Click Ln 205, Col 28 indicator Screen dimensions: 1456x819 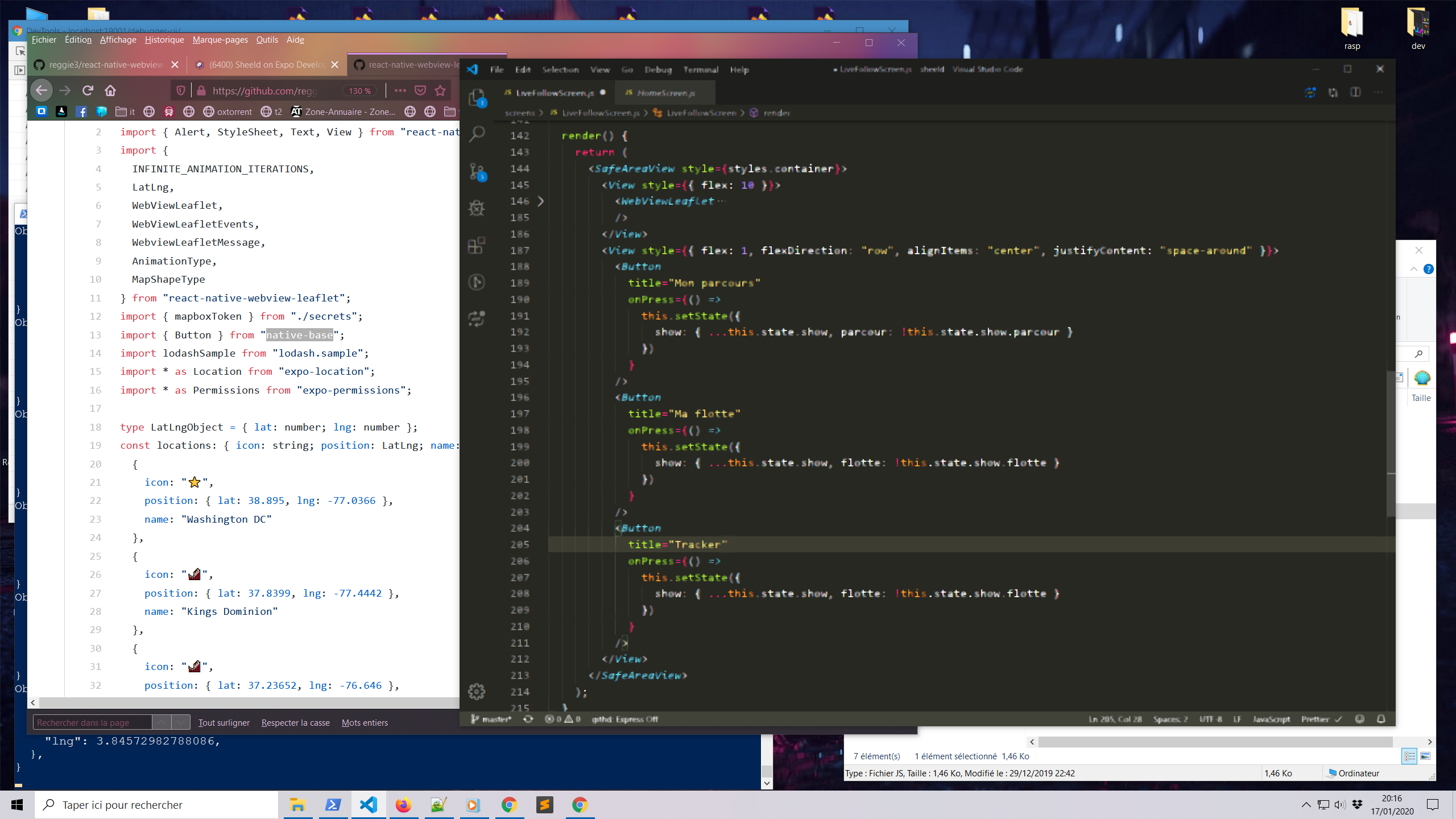1115,719
